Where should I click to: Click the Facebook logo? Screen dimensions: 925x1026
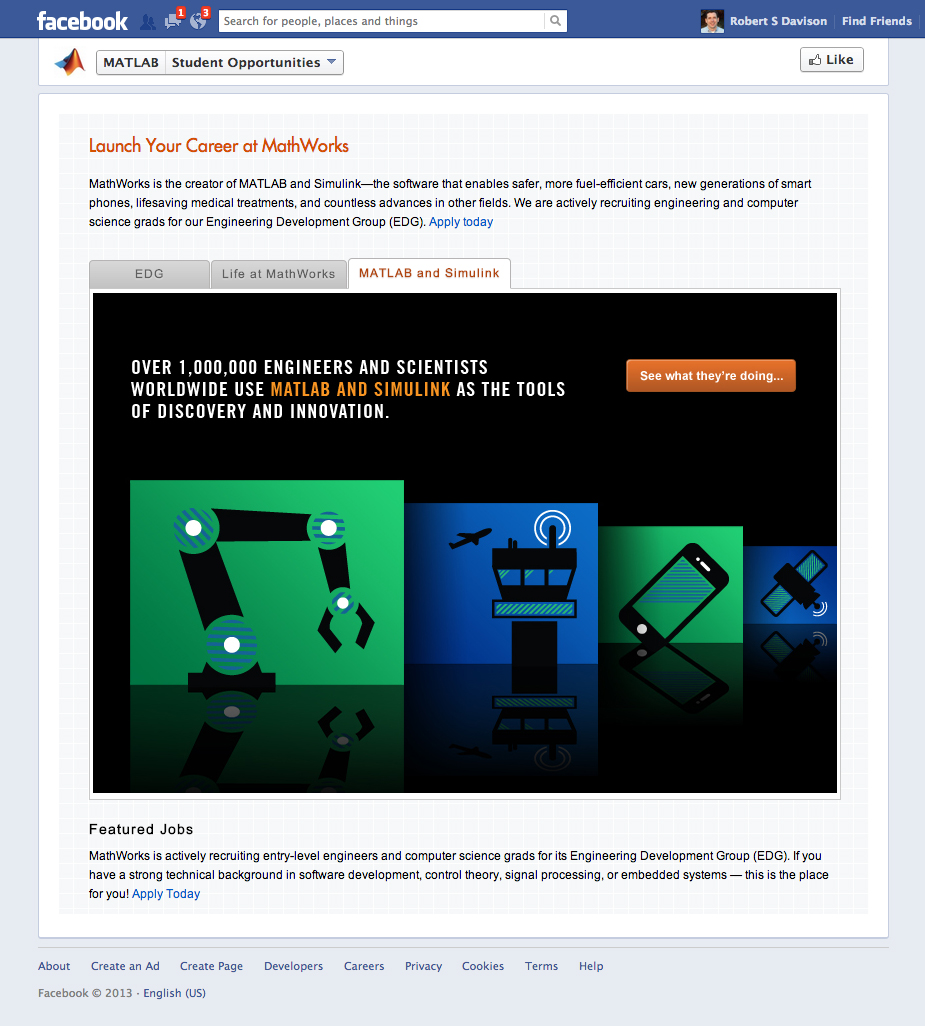[82, 21]
